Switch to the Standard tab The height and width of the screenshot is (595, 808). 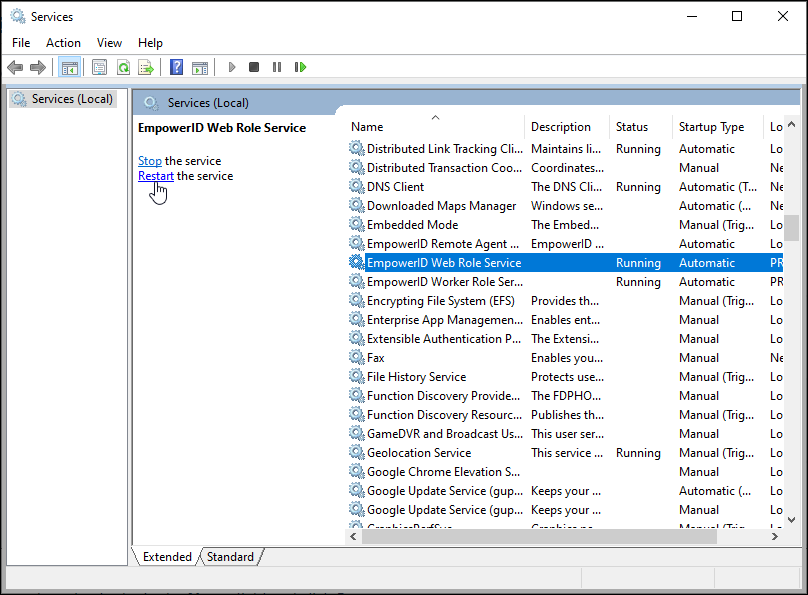coord(230,556)
